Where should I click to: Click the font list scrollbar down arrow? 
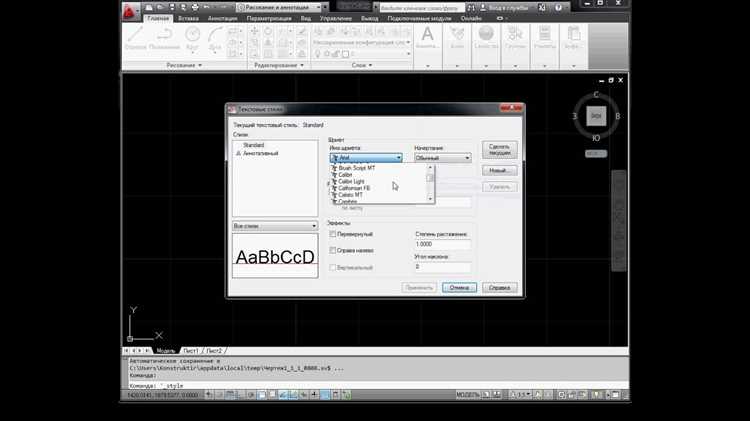point(430,199)
